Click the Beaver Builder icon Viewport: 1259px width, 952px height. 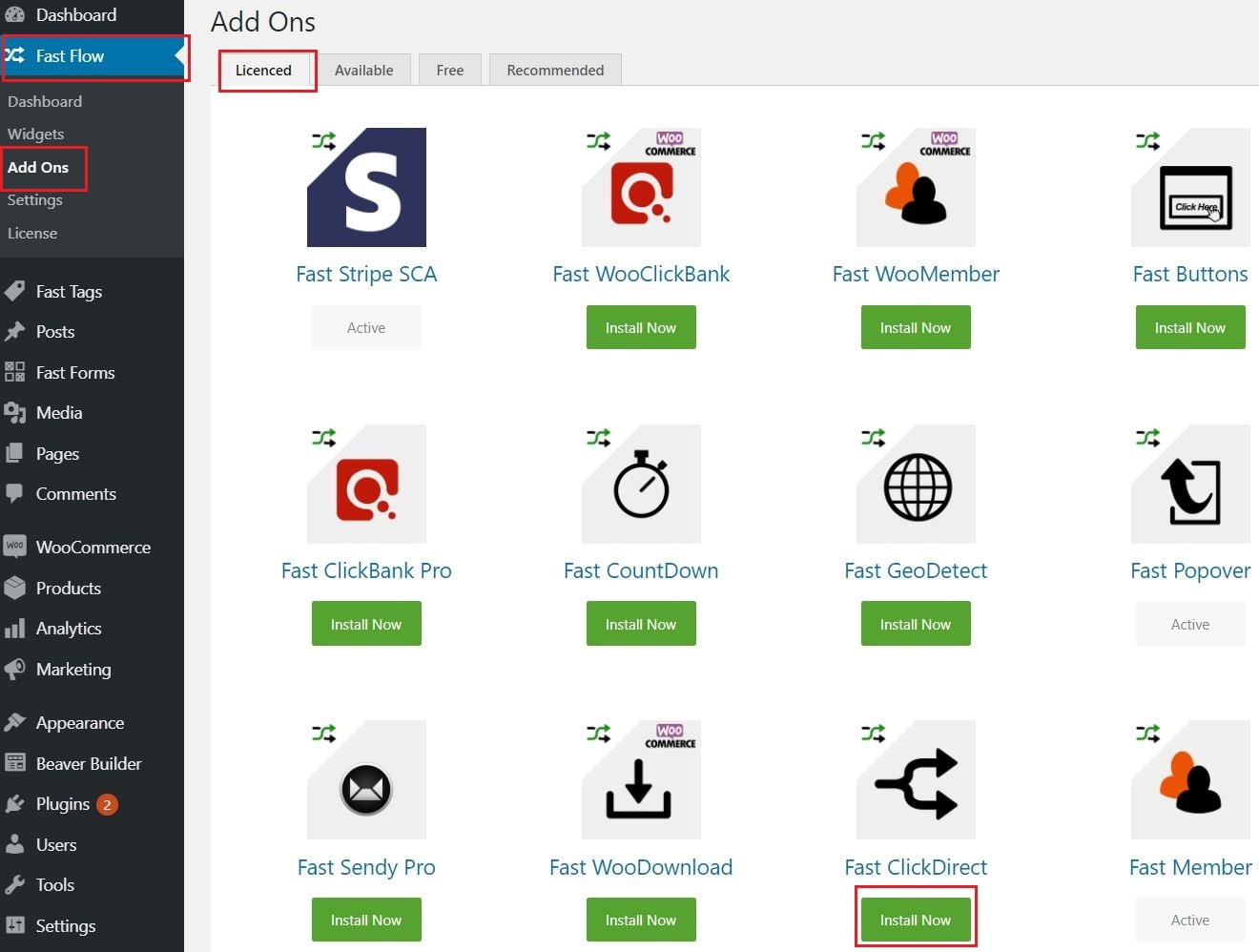tap(14, 763)
